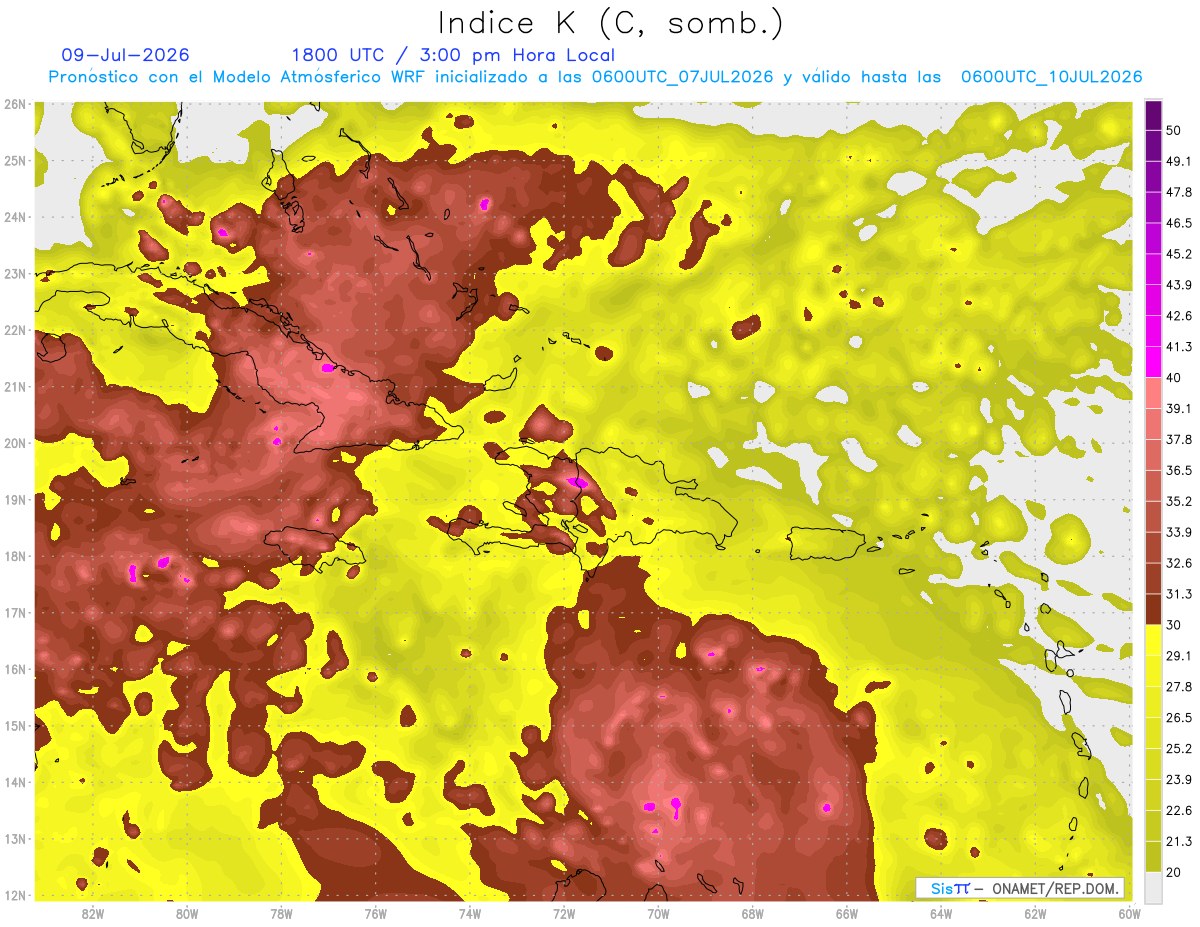The image size is (1200, 927).
Task: Click the colorbar value label 25.2
Action: point(1178,748)
